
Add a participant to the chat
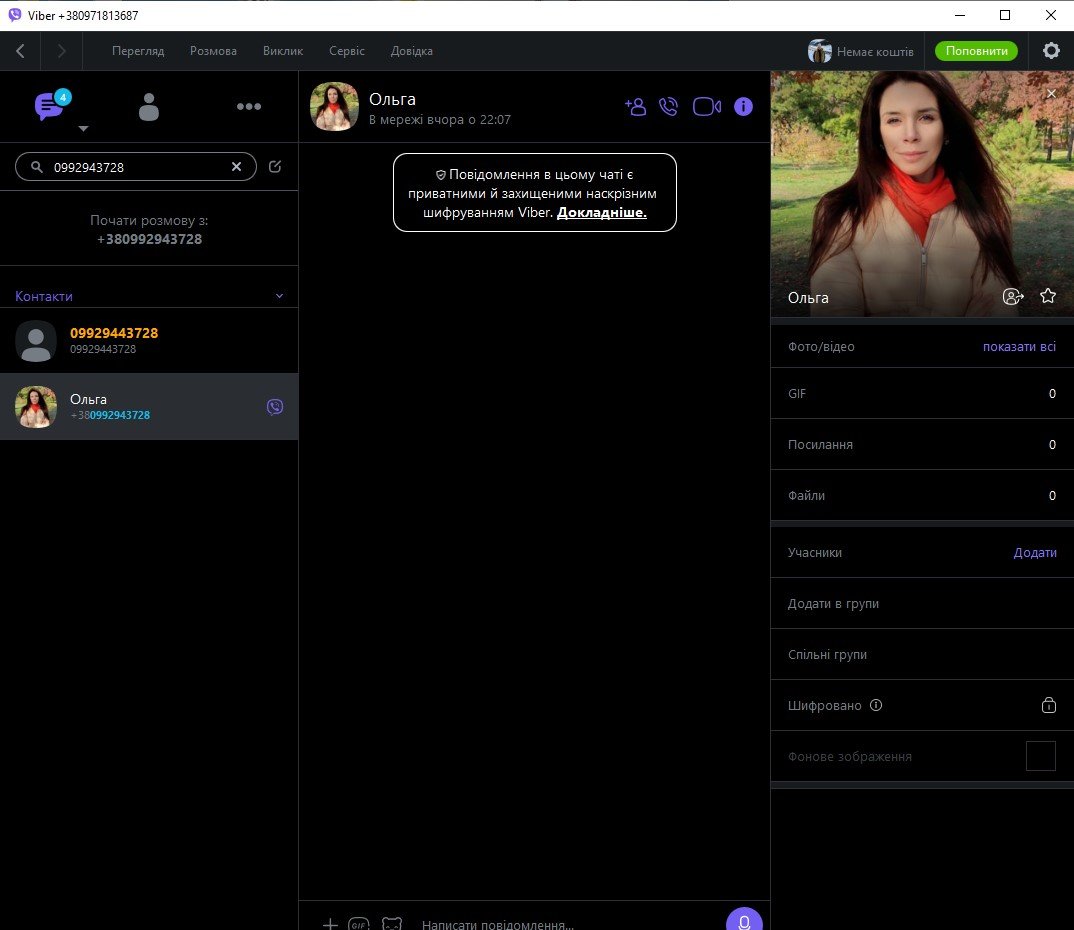point(635,106)
